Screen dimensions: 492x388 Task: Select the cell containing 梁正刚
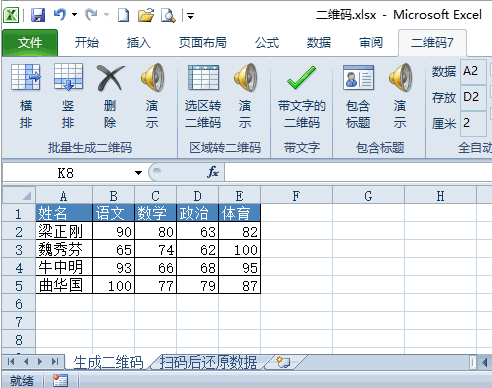coord(64,231)
